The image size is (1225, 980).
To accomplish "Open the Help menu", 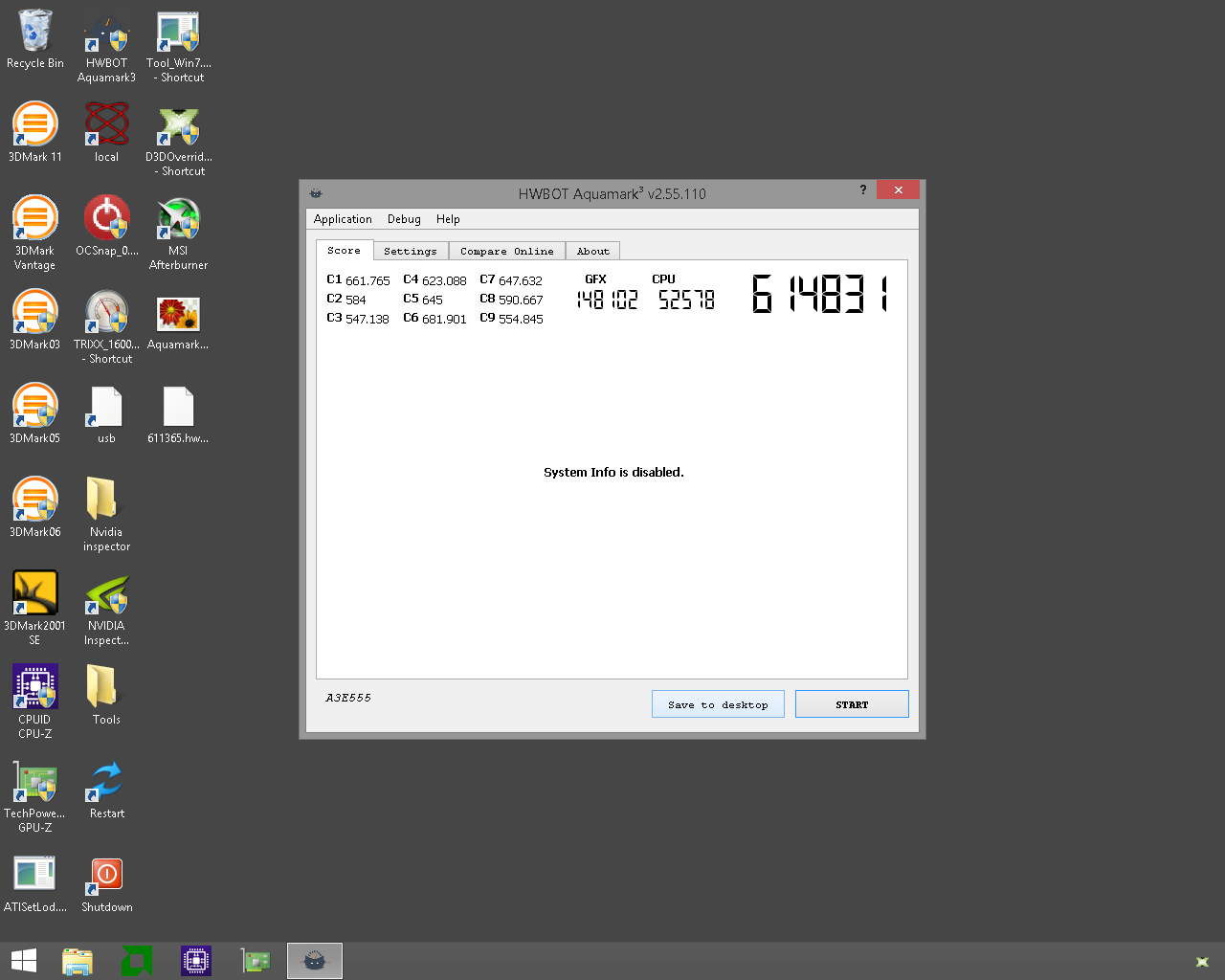I will point(448,219).
